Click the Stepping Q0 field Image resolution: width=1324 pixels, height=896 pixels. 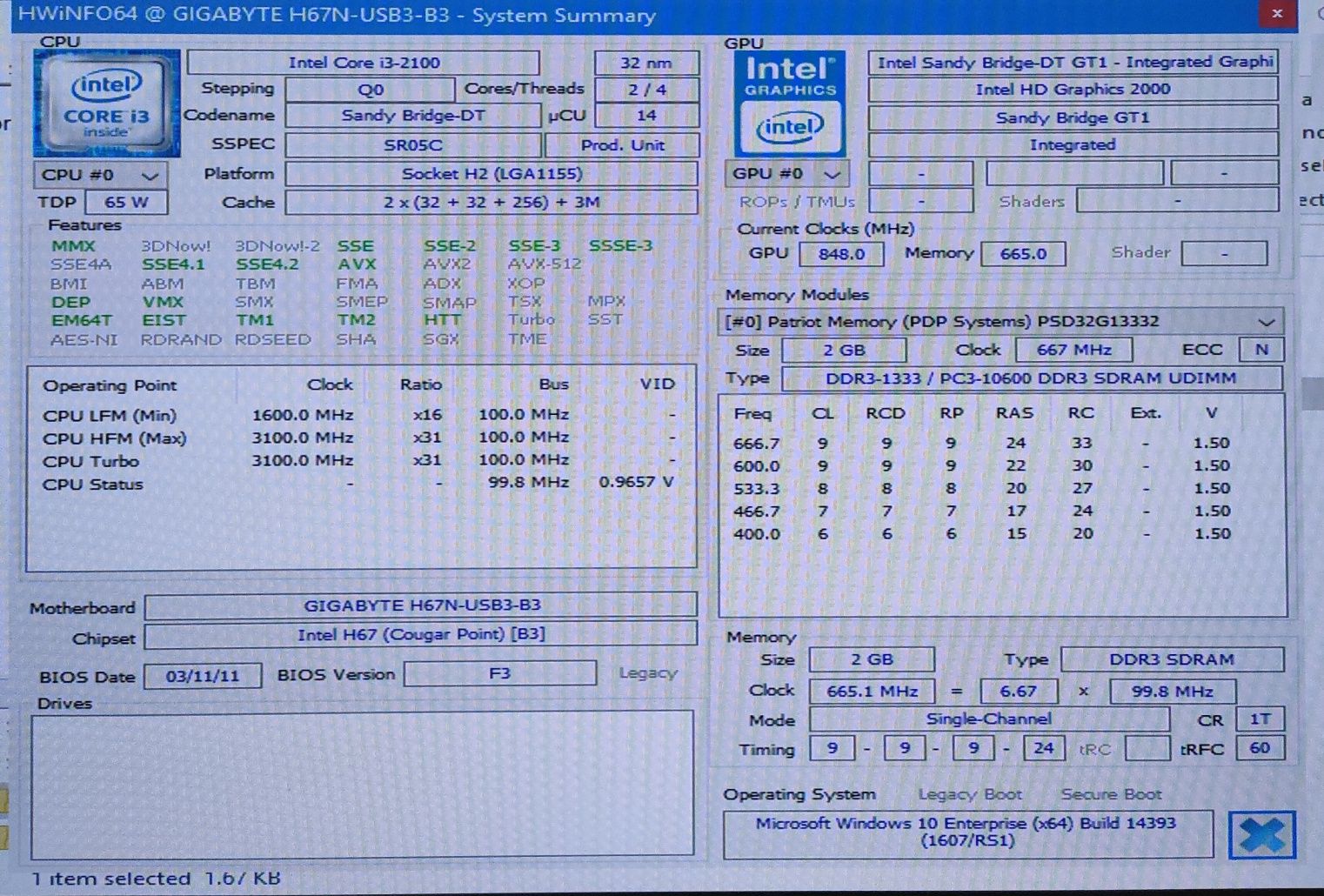tap(370, 90)
